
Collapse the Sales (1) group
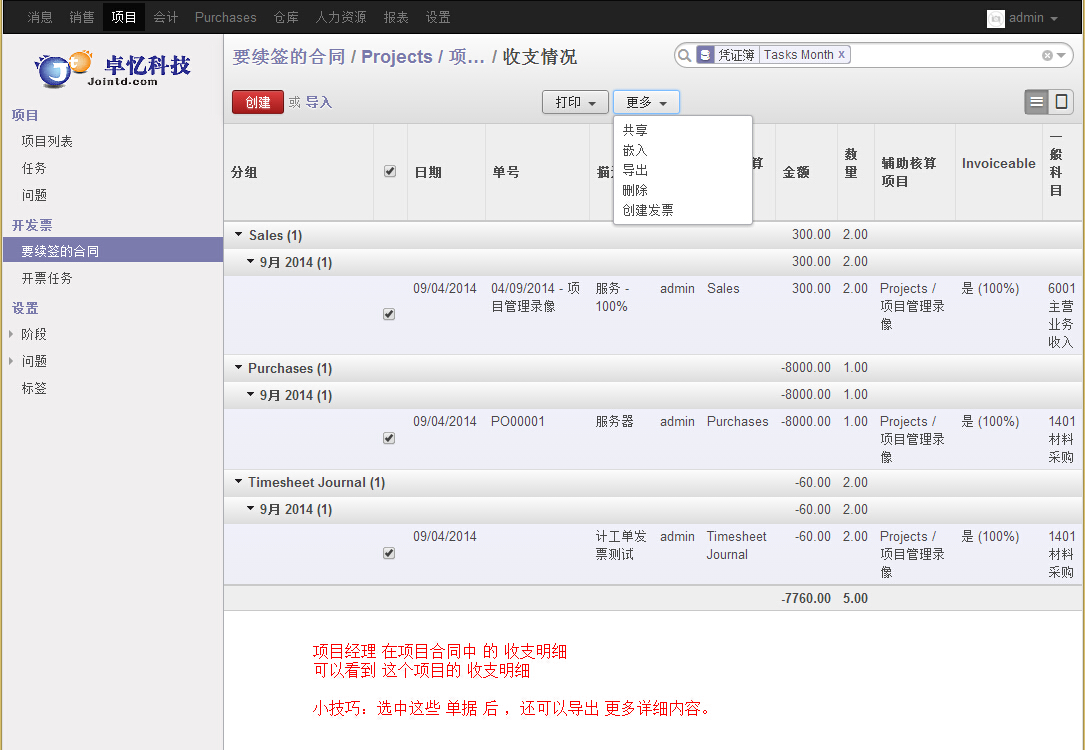[239, 235]
